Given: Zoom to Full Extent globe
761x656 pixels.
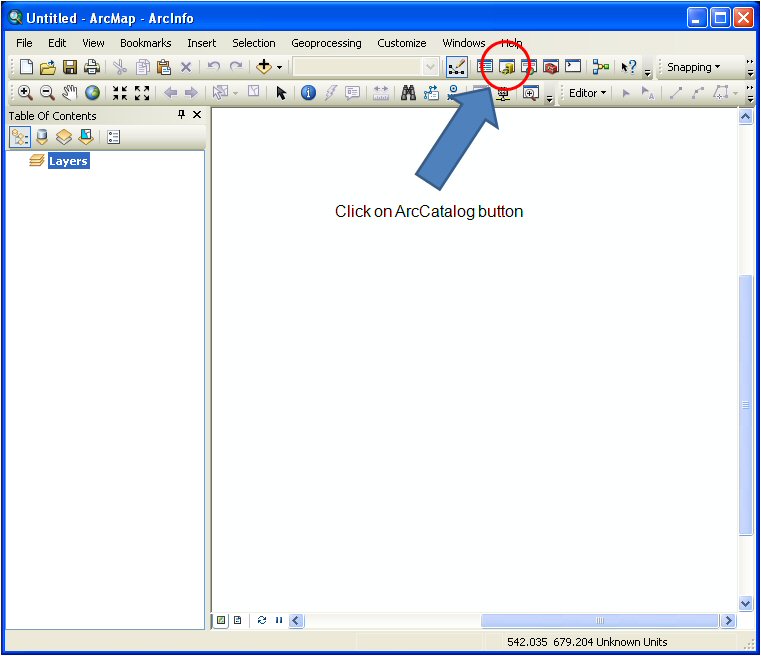Looking at the screenshot, I should point(92,92).
